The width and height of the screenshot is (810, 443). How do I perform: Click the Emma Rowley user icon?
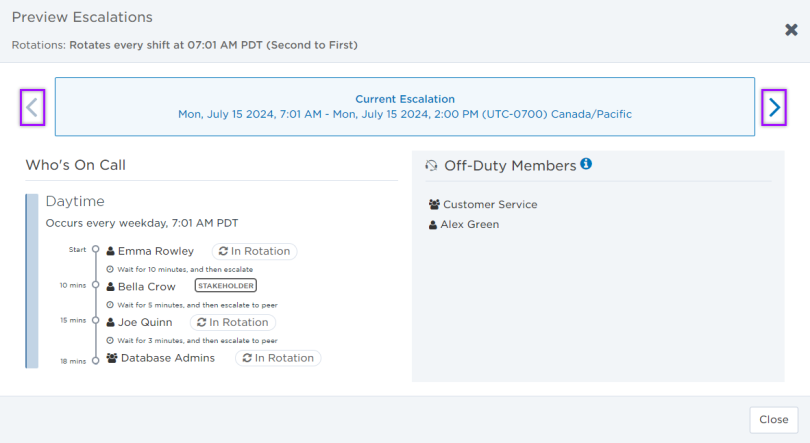tap(111, 251)
